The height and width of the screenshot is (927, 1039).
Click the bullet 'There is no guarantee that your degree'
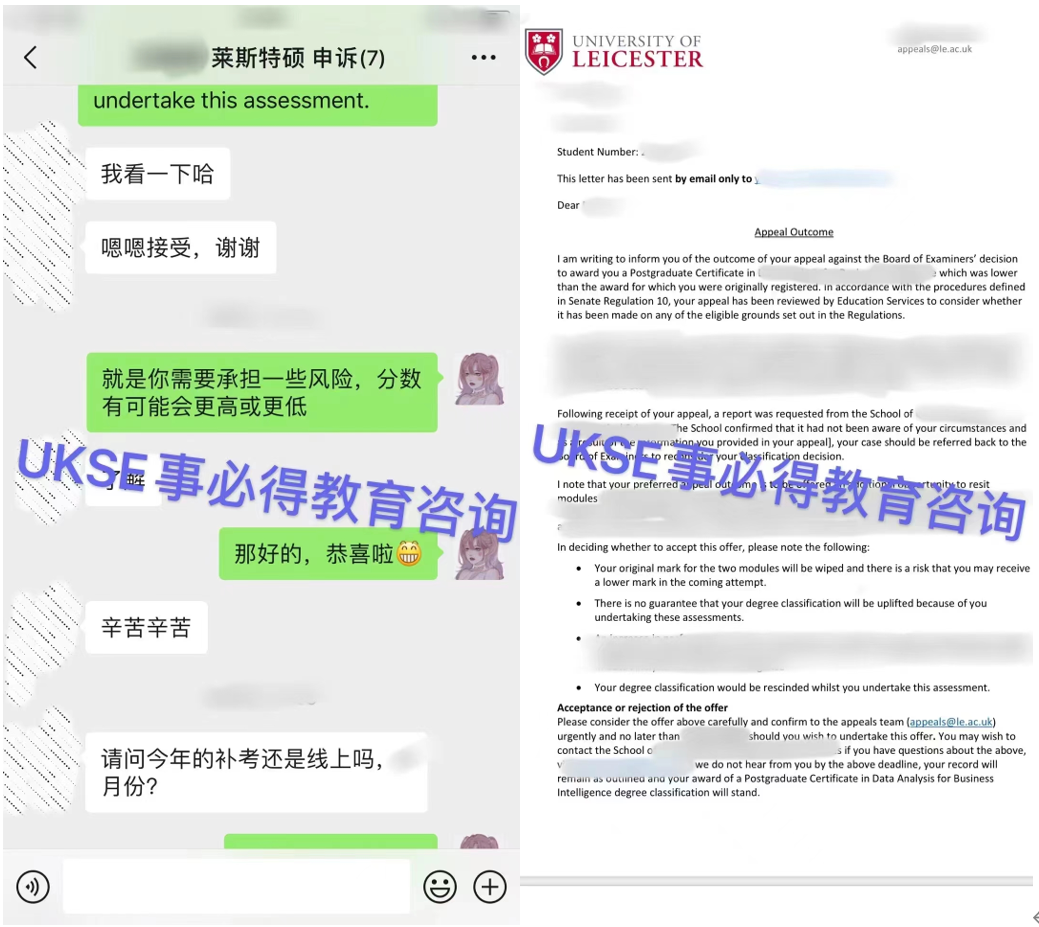pyautogui.click(x=791, y=610)
